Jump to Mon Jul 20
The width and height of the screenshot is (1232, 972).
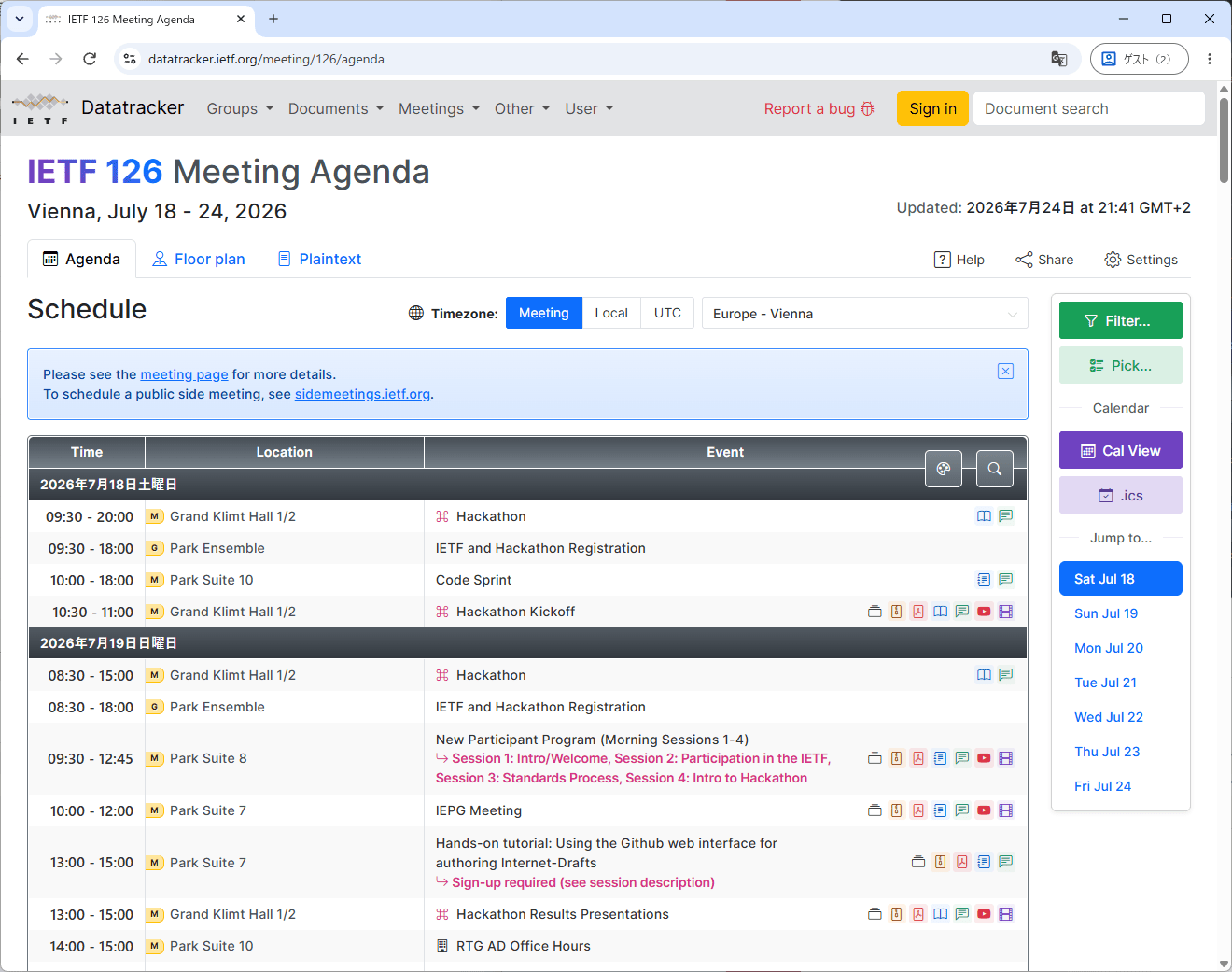click(1109, 648)
